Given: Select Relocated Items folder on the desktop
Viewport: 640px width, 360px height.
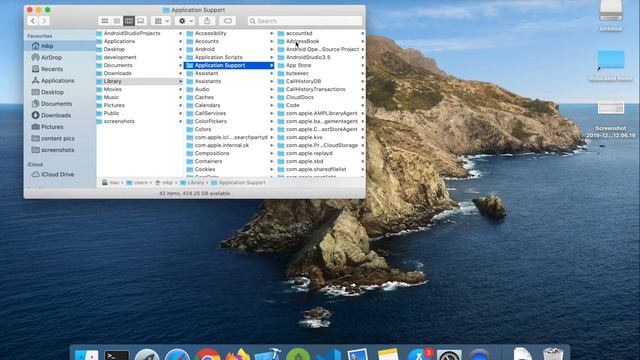Looking at the screenshot, I should pyautogui.click(x=611, y=65).
